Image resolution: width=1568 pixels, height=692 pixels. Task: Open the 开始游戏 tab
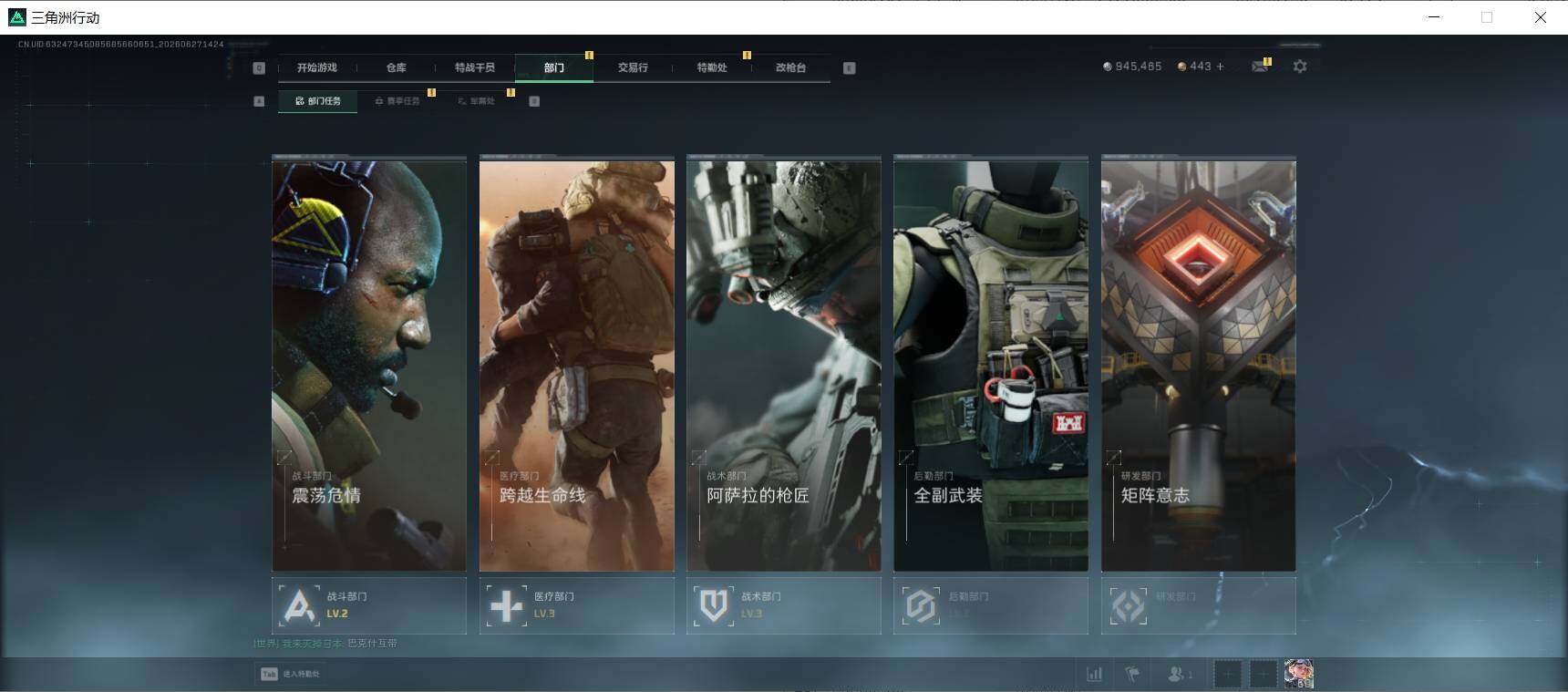[x=316, y=67]
